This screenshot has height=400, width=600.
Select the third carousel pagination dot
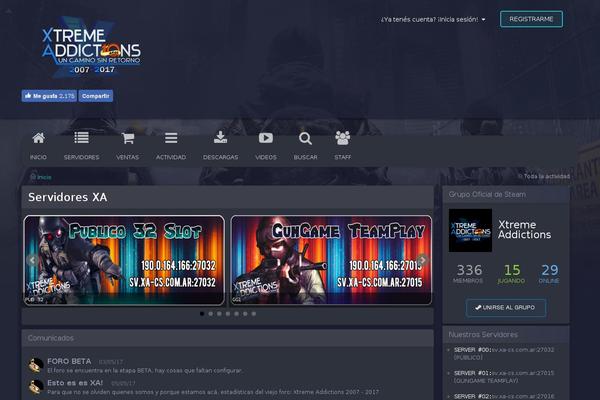[x=219, y=313]
